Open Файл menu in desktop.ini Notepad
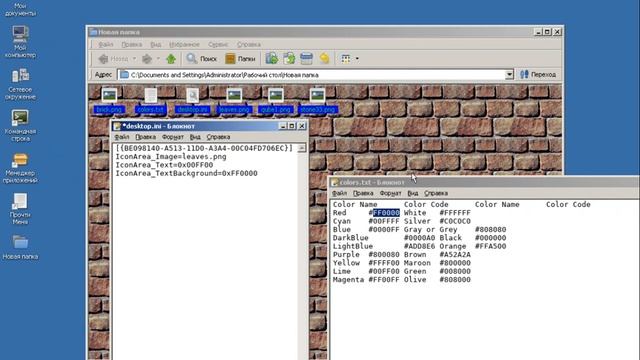Screen dimensions: 640x360 click(122, 137)
